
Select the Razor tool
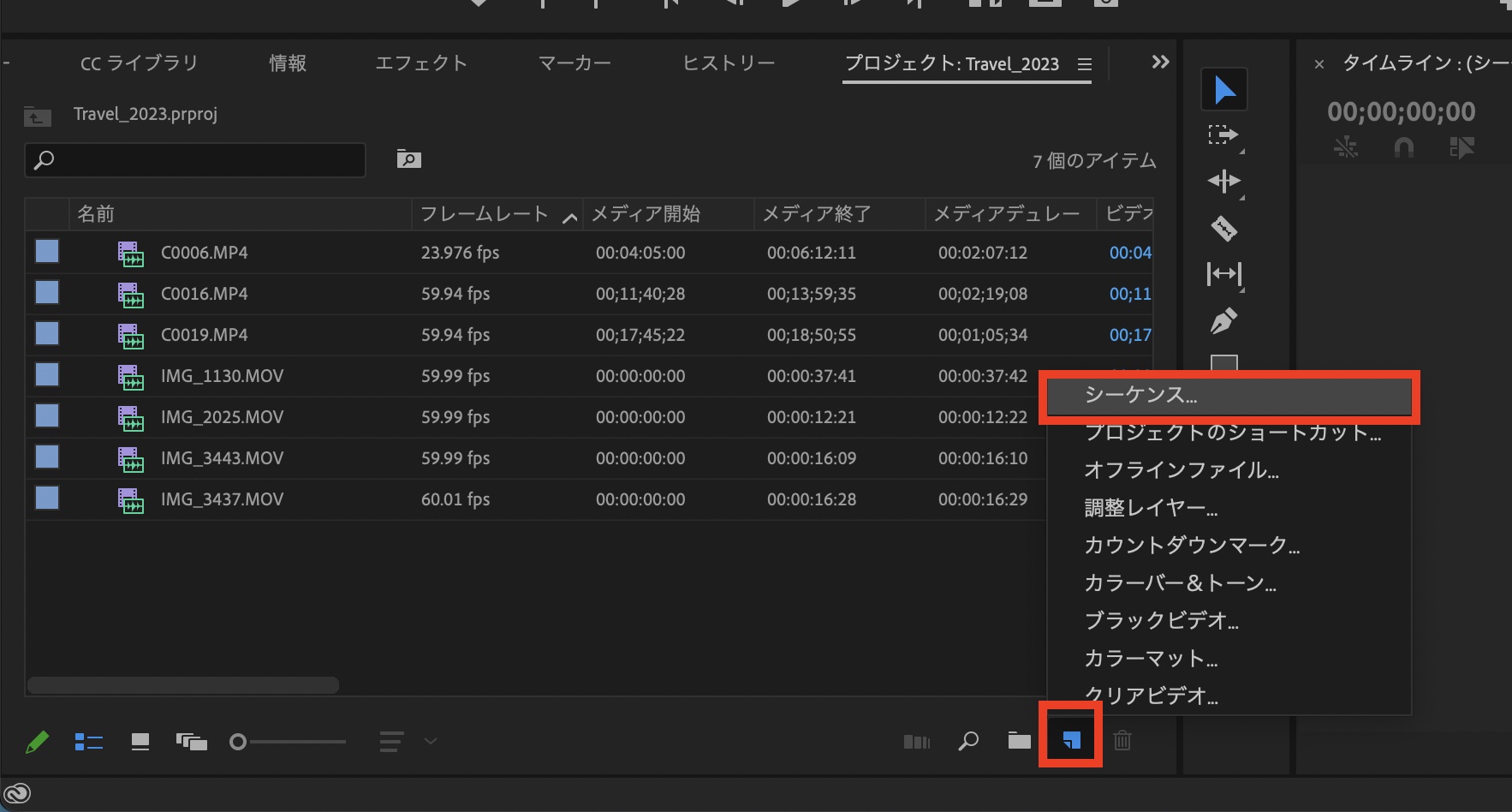[x=1223, y=228]
